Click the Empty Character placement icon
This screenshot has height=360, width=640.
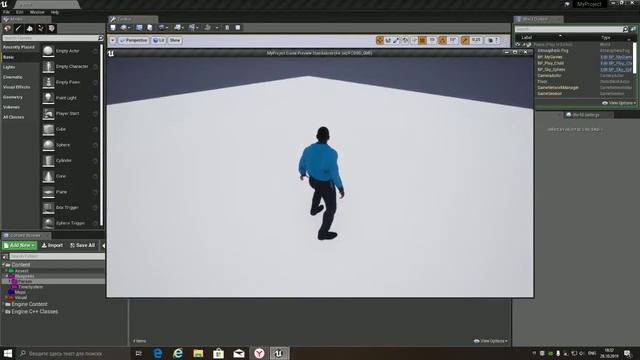(x=48, y=67)
